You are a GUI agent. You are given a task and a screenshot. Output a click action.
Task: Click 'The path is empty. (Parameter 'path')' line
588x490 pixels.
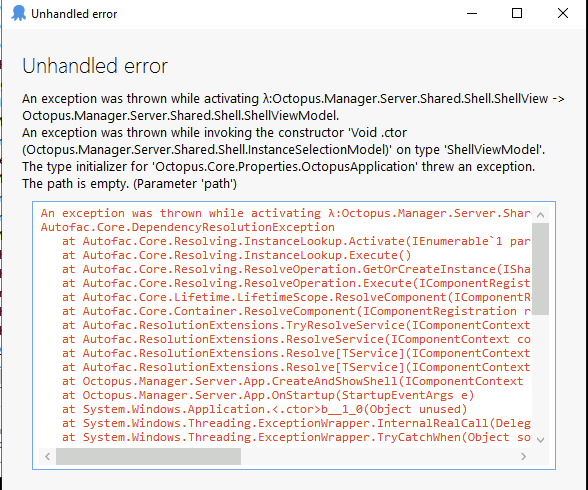point(129,184)
